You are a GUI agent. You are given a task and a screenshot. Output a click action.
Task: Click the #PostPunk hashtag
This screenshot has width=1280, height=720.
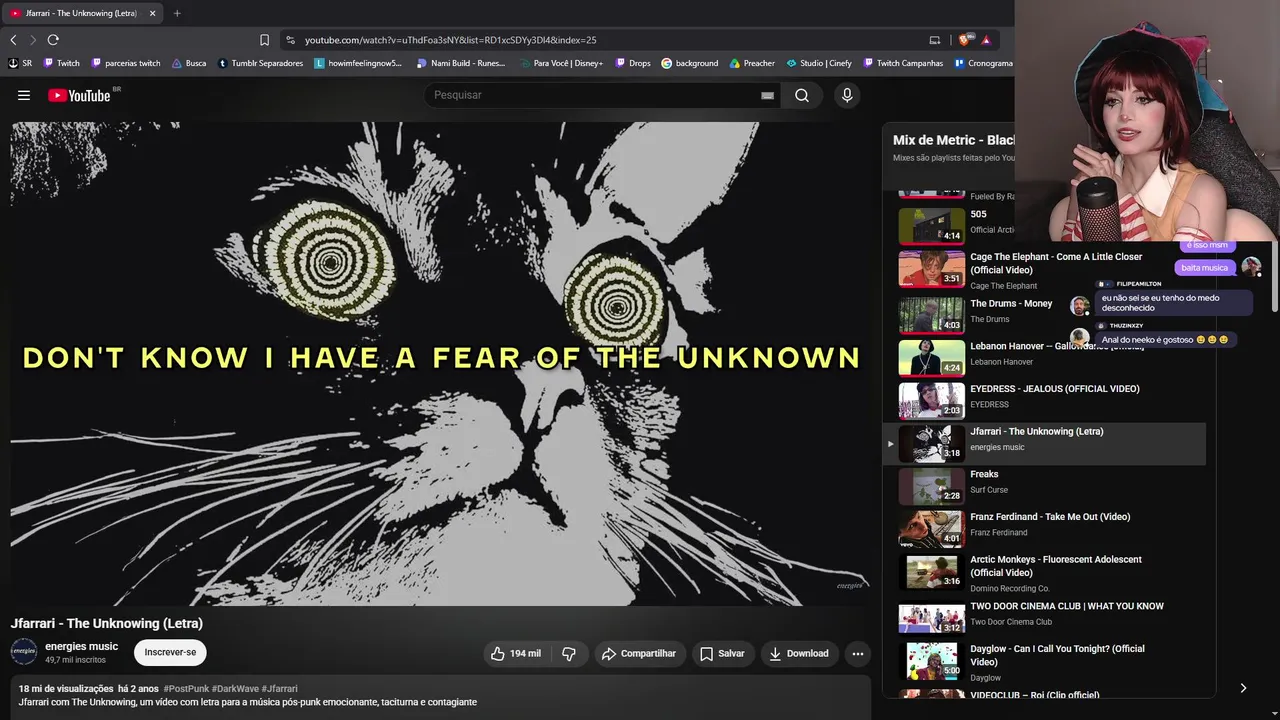[x=185, y=689]
